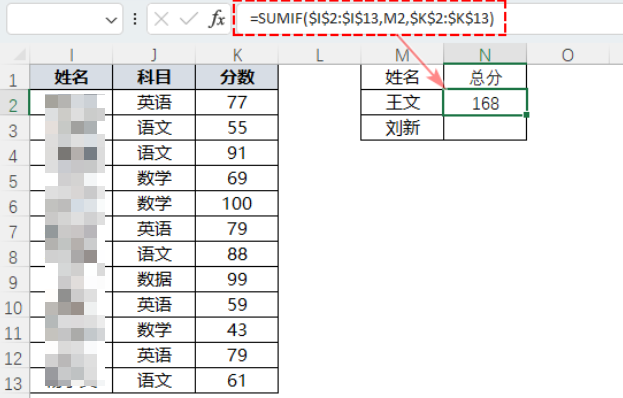Click score cell 99
The image size is (623, 398).
[x=237, y=279]
